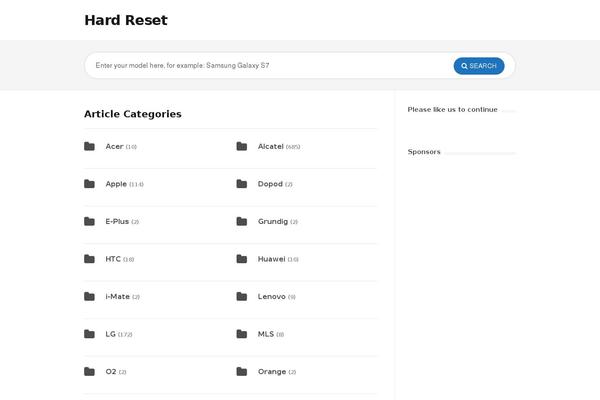Click the Orange folder icon
Screen dimensions: 600x400
241,371
